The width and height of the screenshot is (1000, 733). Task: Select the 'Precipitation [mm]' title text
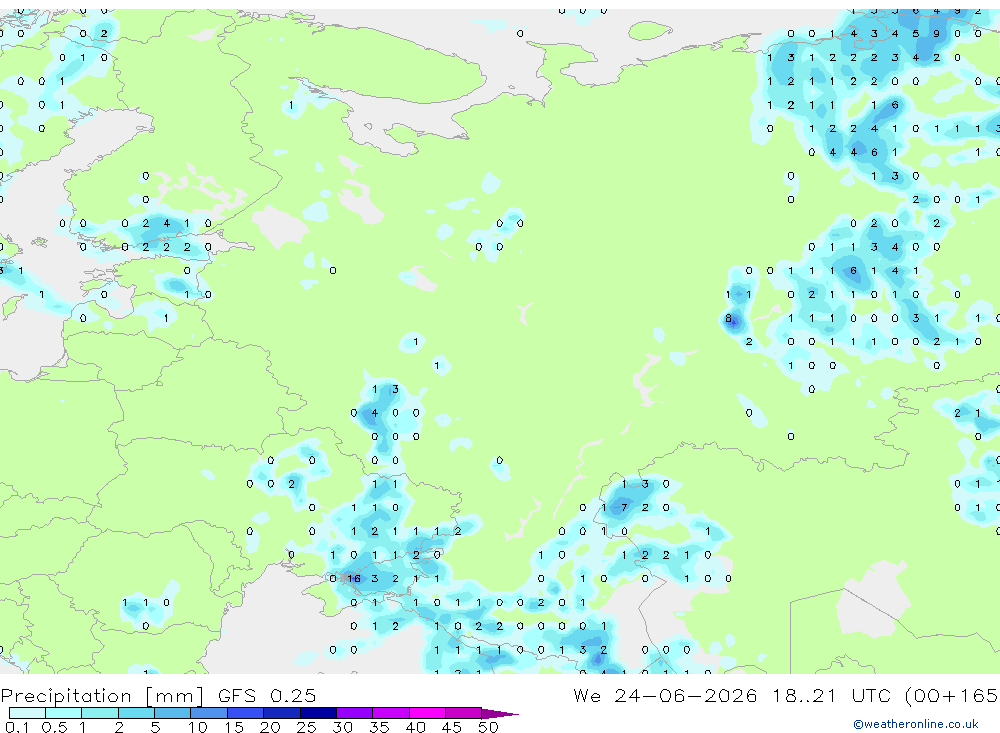102,696
